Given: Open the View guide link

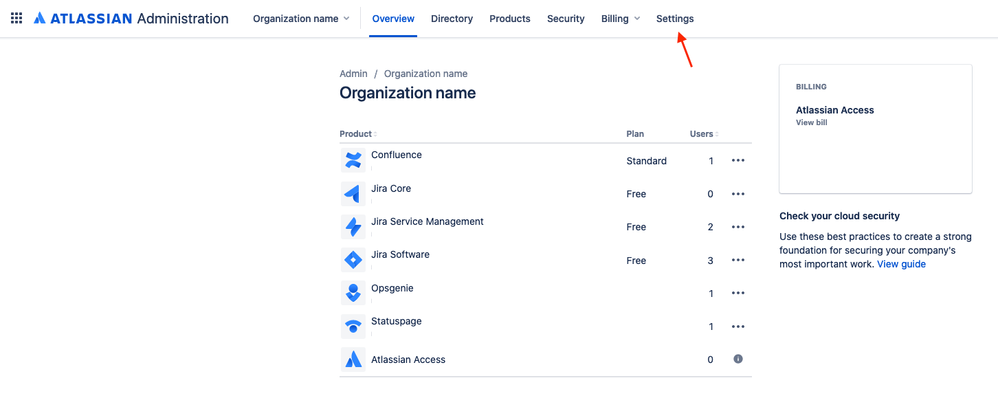Looking at the screenshot, I should coord(901,264).
